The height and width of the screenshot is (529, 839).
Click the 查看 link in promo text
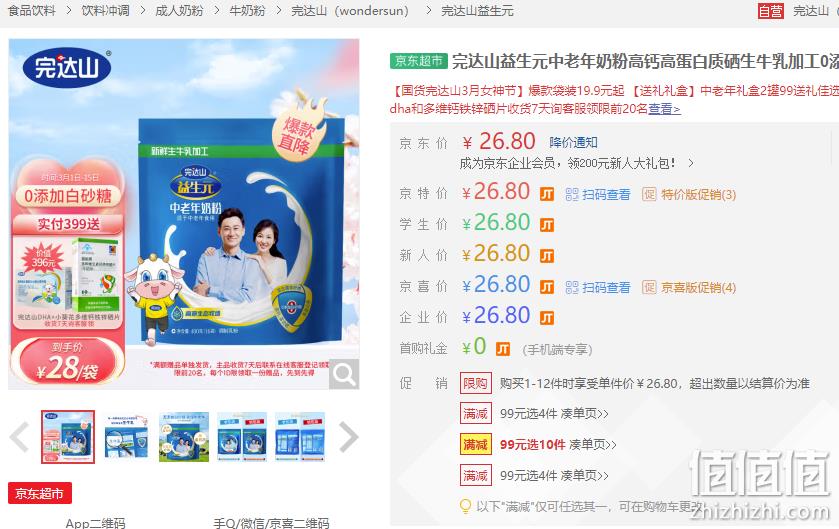(664, 109)
